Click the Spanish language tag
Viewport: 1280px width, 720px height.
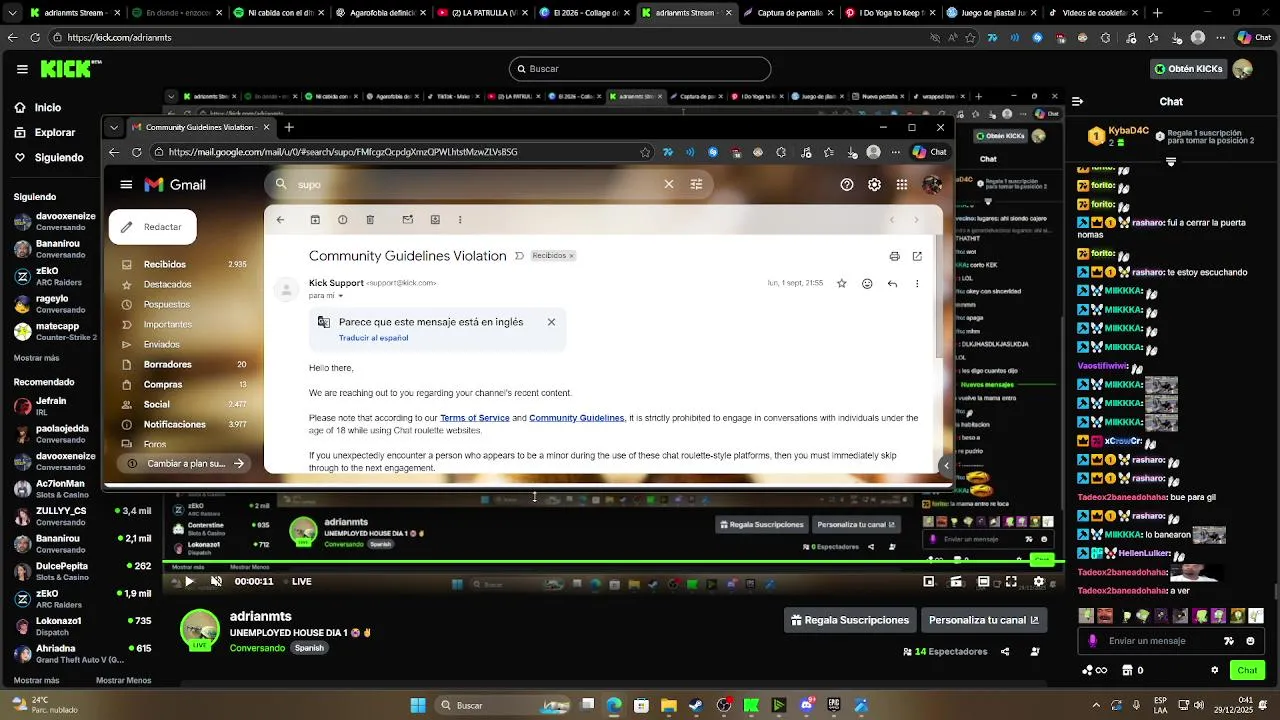[x=309, y=648]
